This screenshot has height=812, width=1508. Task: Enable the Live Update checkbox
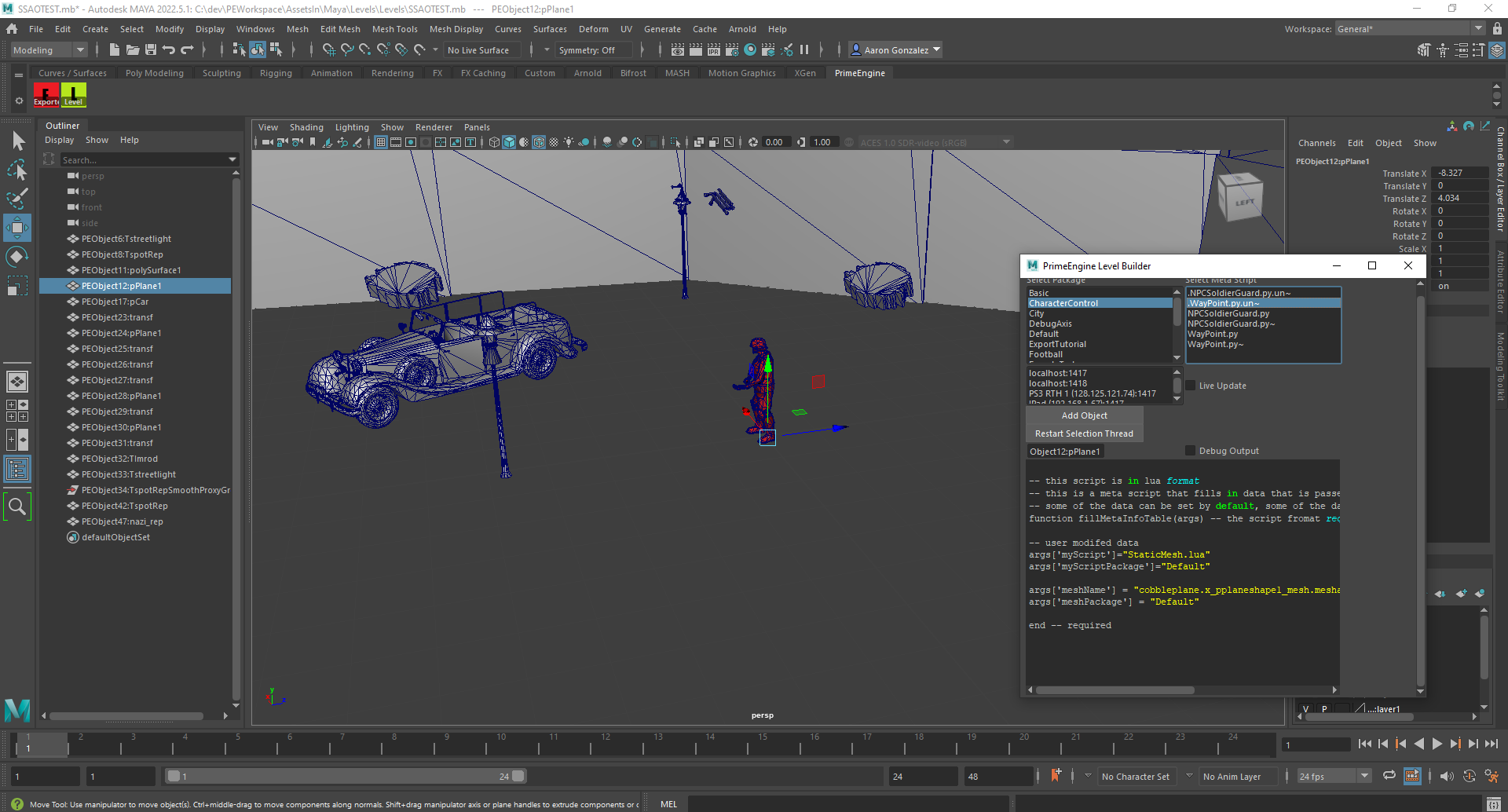click(x=1191, y=386)
